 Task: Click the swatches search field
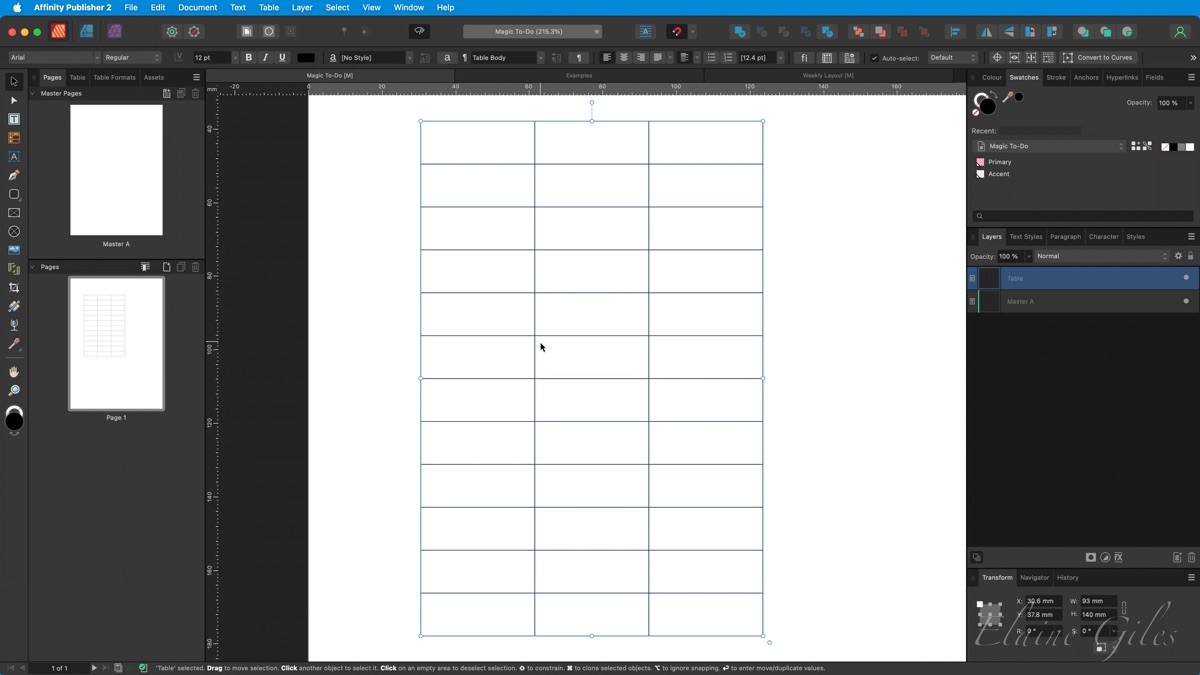point(1083,216)
